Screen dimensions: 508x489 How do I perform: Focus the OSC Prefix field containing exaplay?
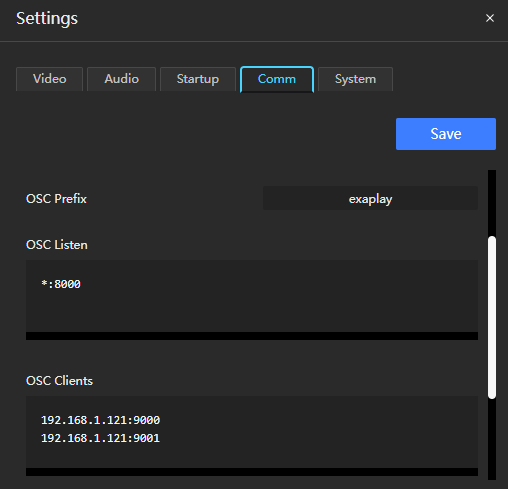(x=370, y=198)
